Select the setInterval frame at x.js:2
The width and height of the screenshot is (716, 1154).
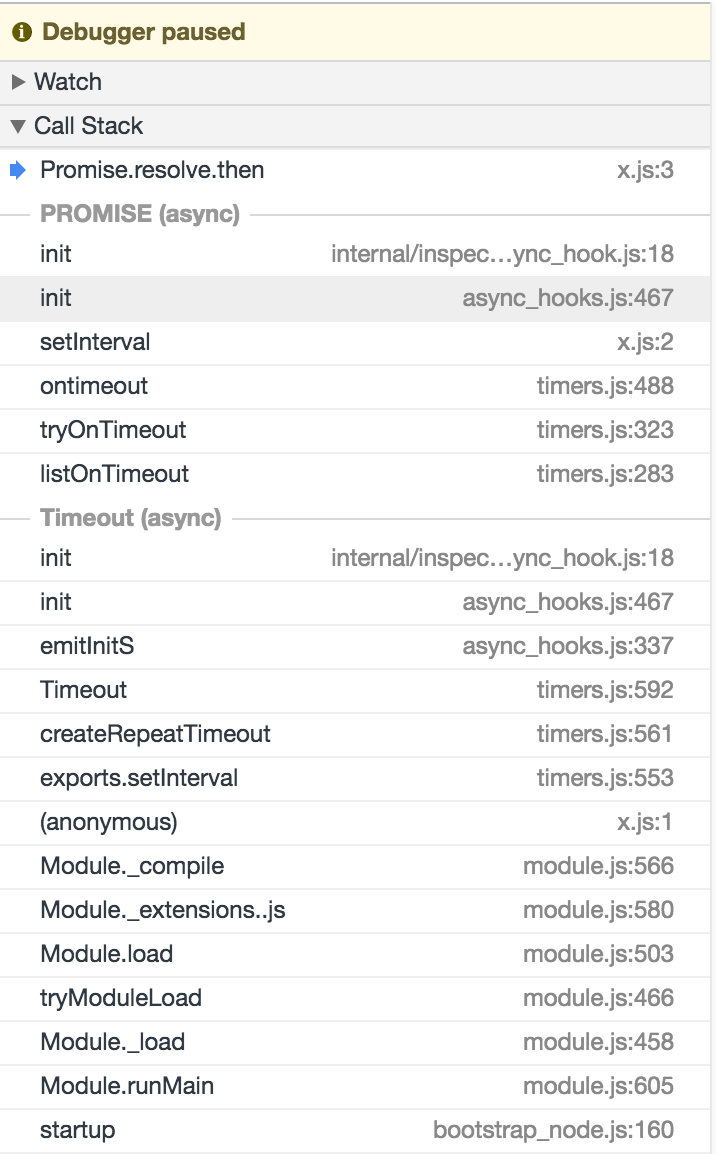355,342
